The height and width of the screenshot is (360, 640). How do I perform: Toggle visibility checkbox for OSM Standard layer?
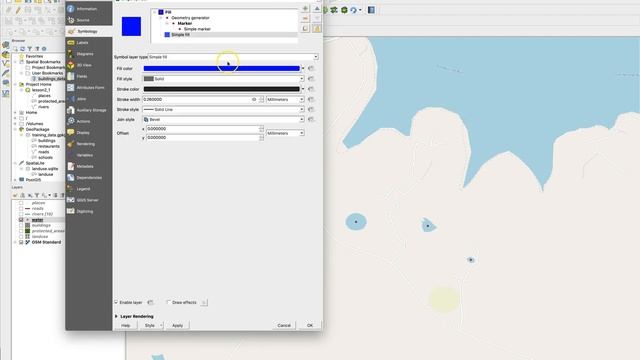[x=21, y=242]
